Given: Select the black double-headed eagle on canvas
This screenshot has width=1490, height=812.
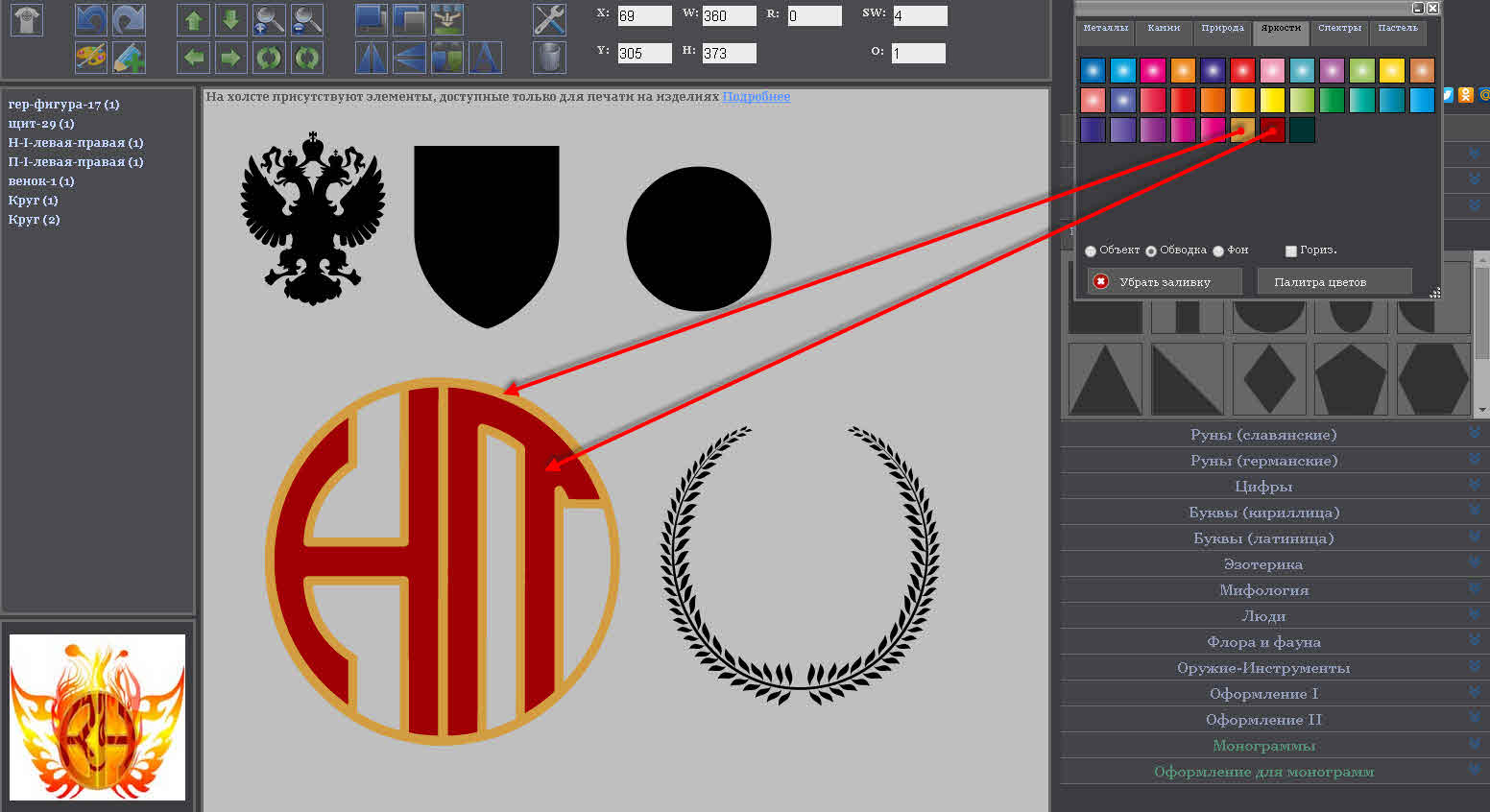Looking at the screenshot, I should tap(313, 219).
